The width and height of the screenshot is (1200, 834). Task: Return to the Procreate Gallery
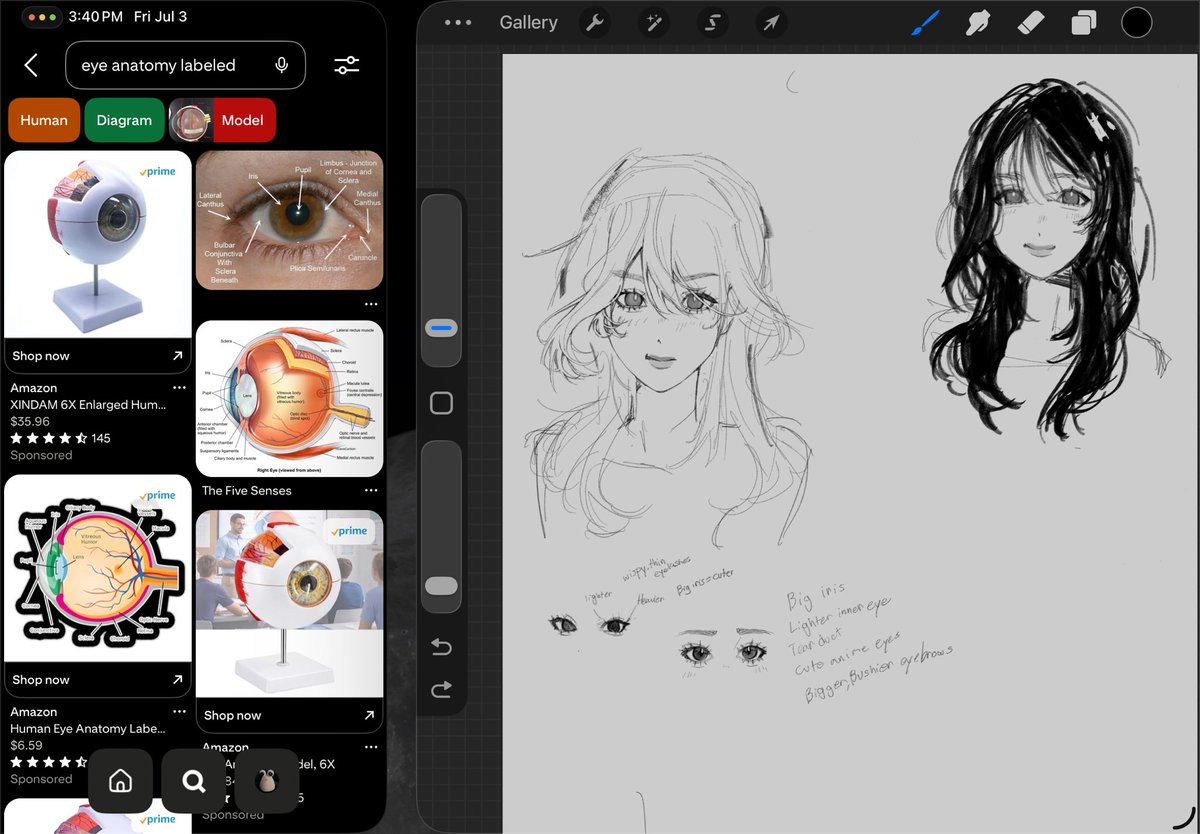click(528, 22)
